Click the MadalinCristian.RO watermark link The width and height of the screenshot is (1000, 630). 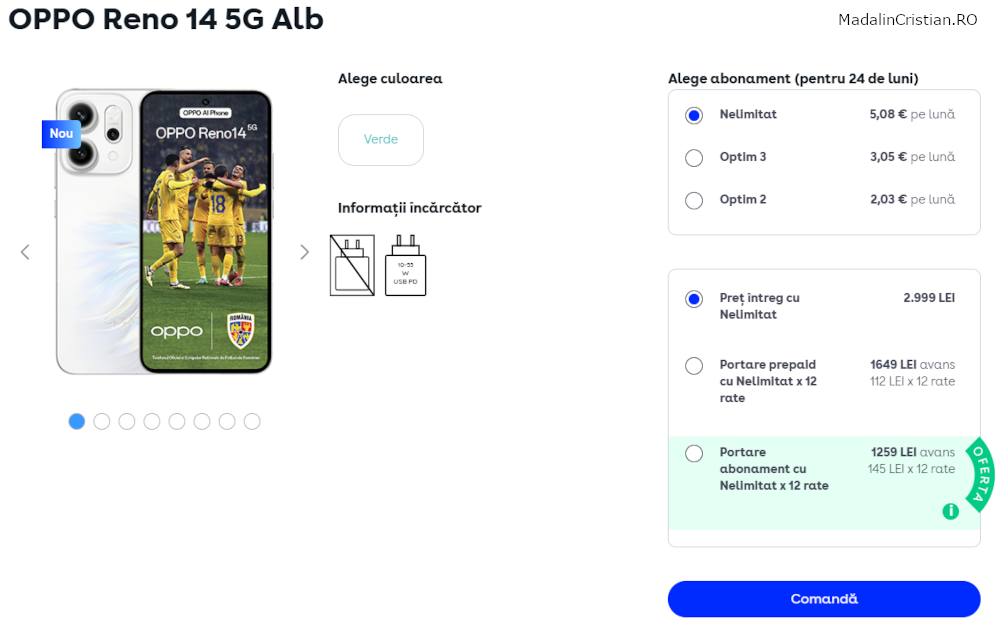(908, 20)
